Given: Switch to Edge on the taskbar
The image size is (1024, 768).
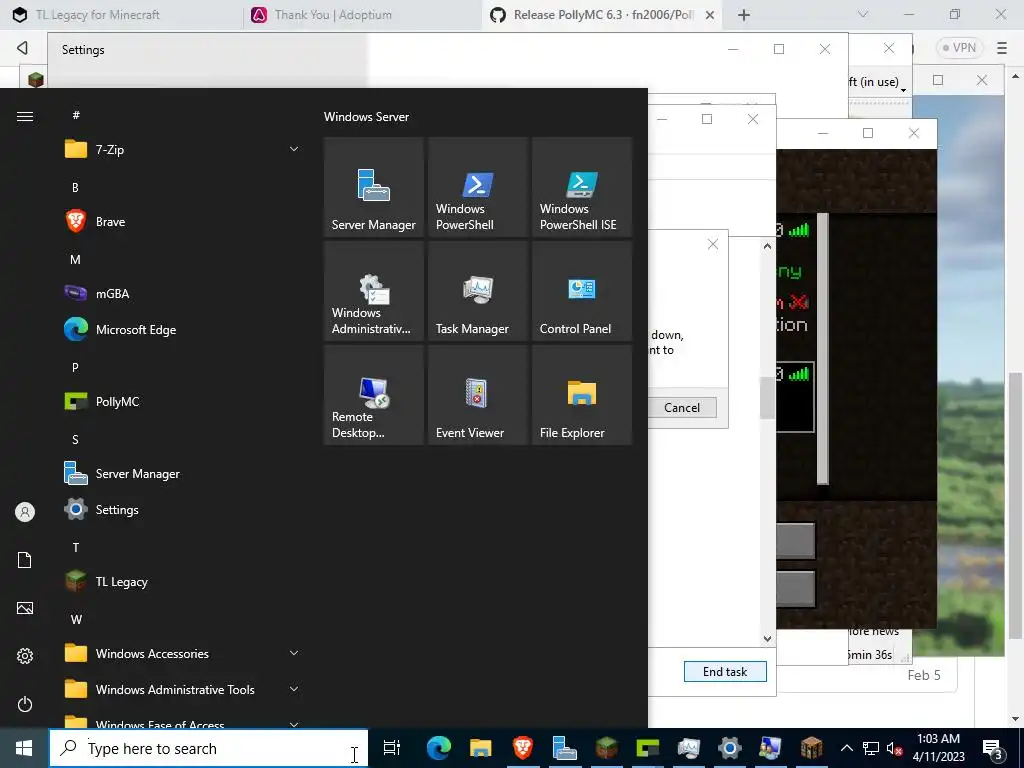Looking at the screenshot, I should [x=439, y=748].
